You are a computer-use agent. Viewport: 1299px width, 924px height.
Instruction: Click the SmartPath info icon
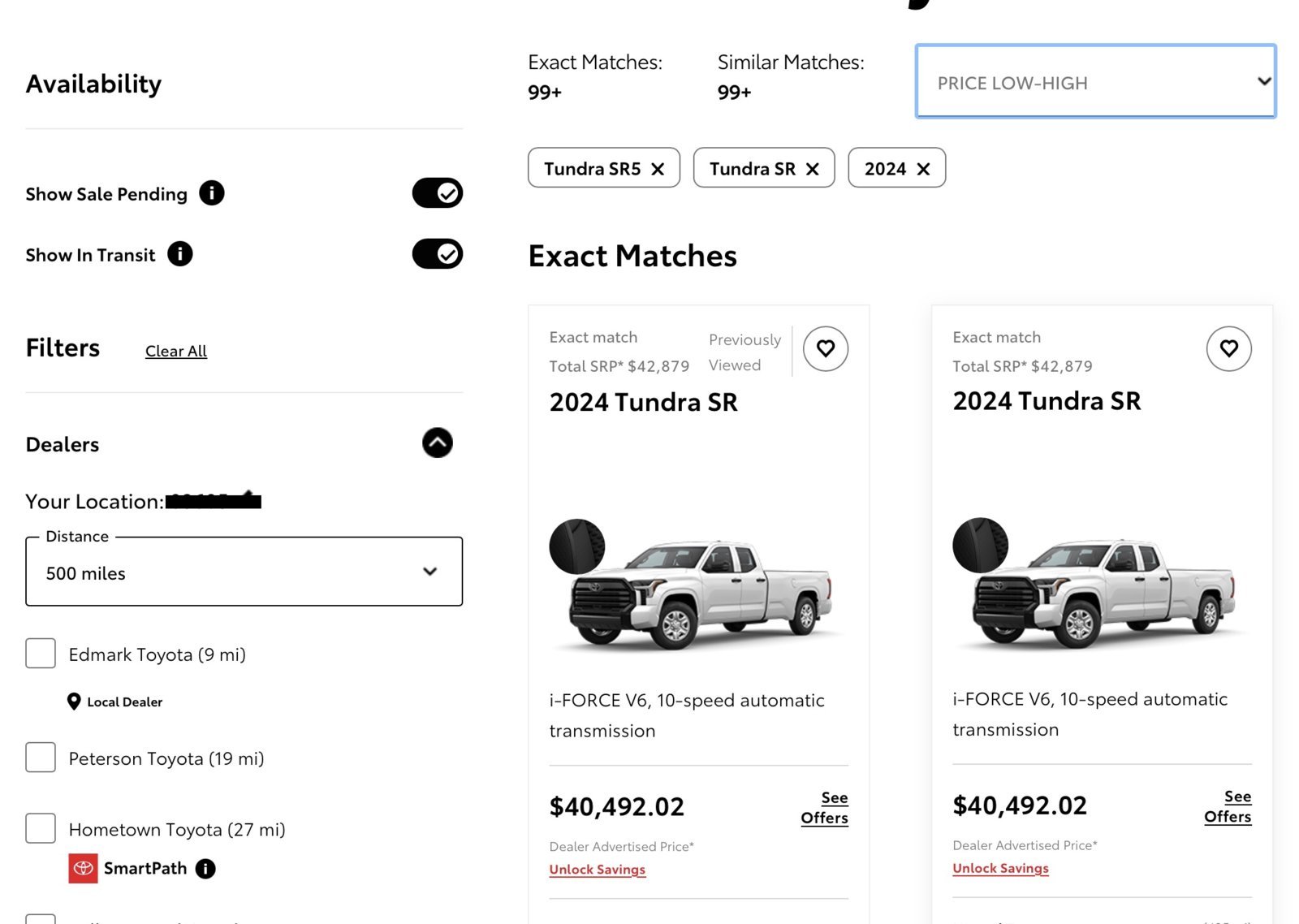coord(206,869)
